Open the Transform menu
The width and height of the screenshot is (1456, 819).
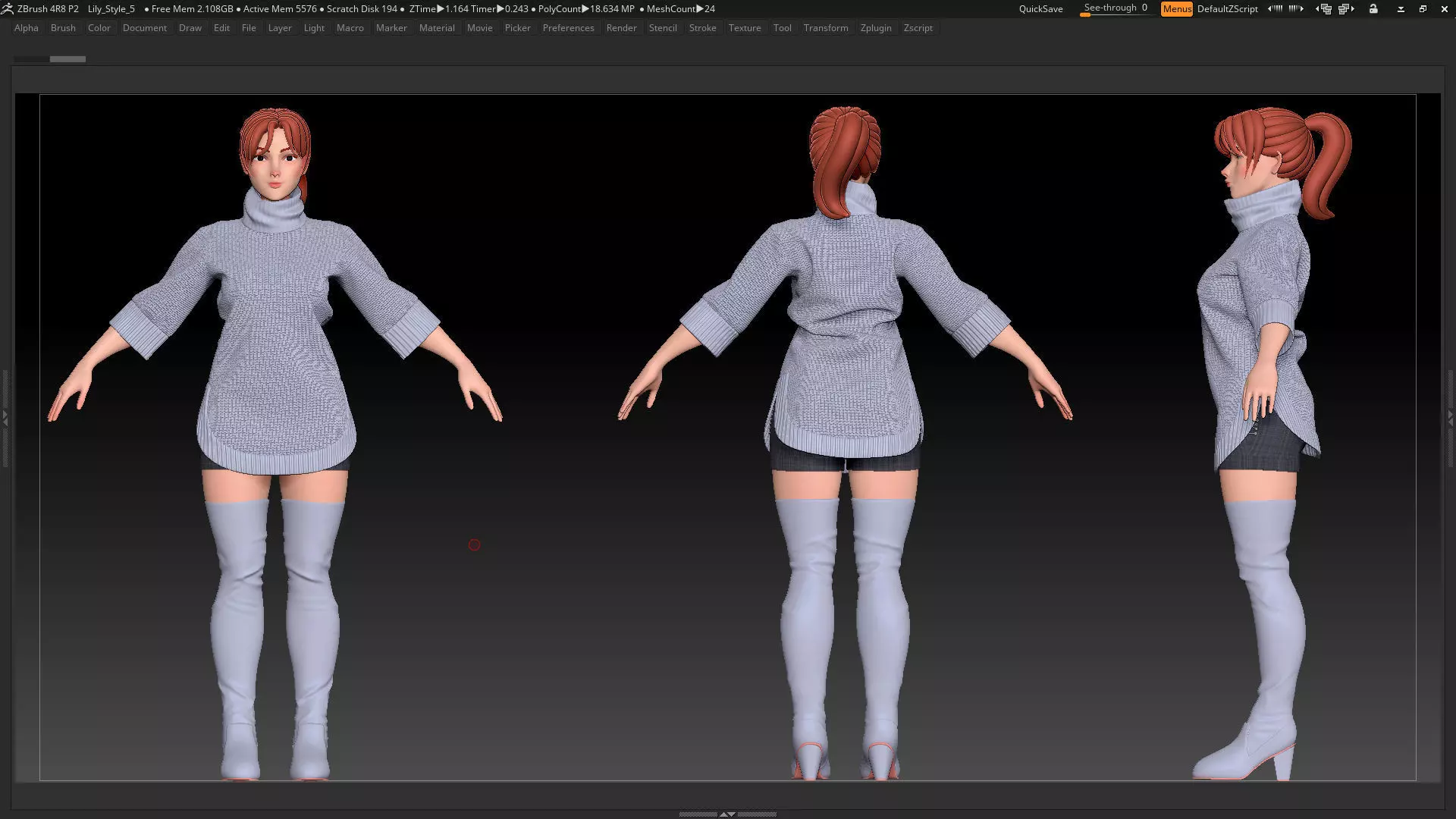pyautogui.click(x=826, y=28)
